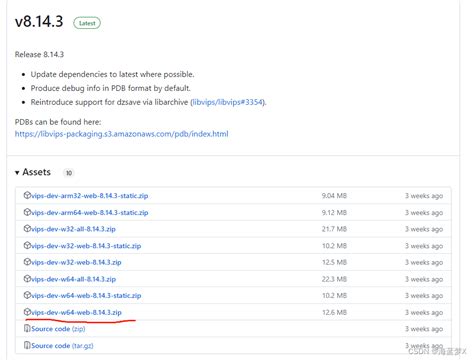Click the 'Update dependencies to latest' bullet
This screenshot has width=474, height=360.
[112, 74]
